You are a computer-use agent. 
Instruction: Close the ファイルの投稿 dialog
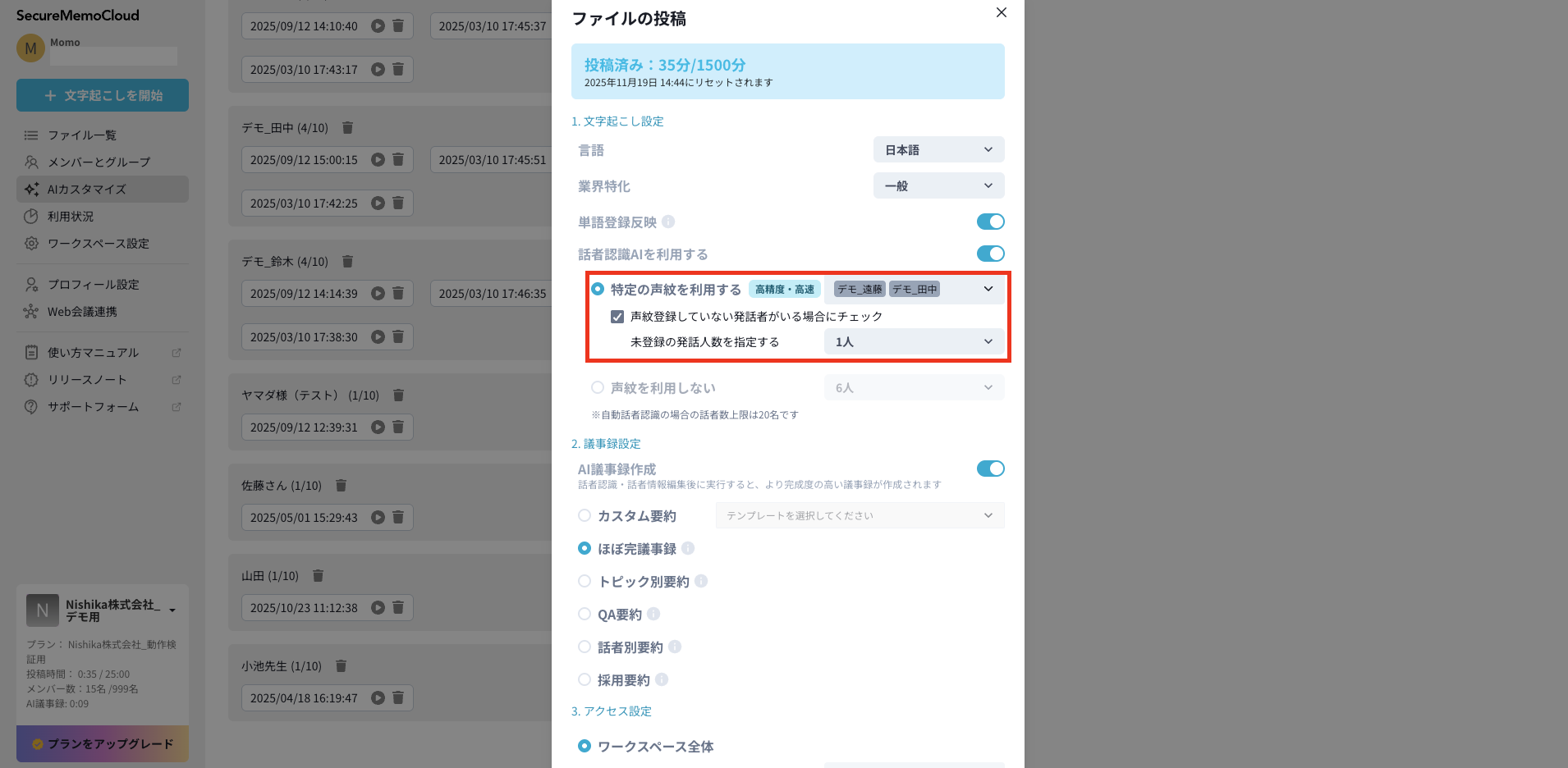[1001, 13]
